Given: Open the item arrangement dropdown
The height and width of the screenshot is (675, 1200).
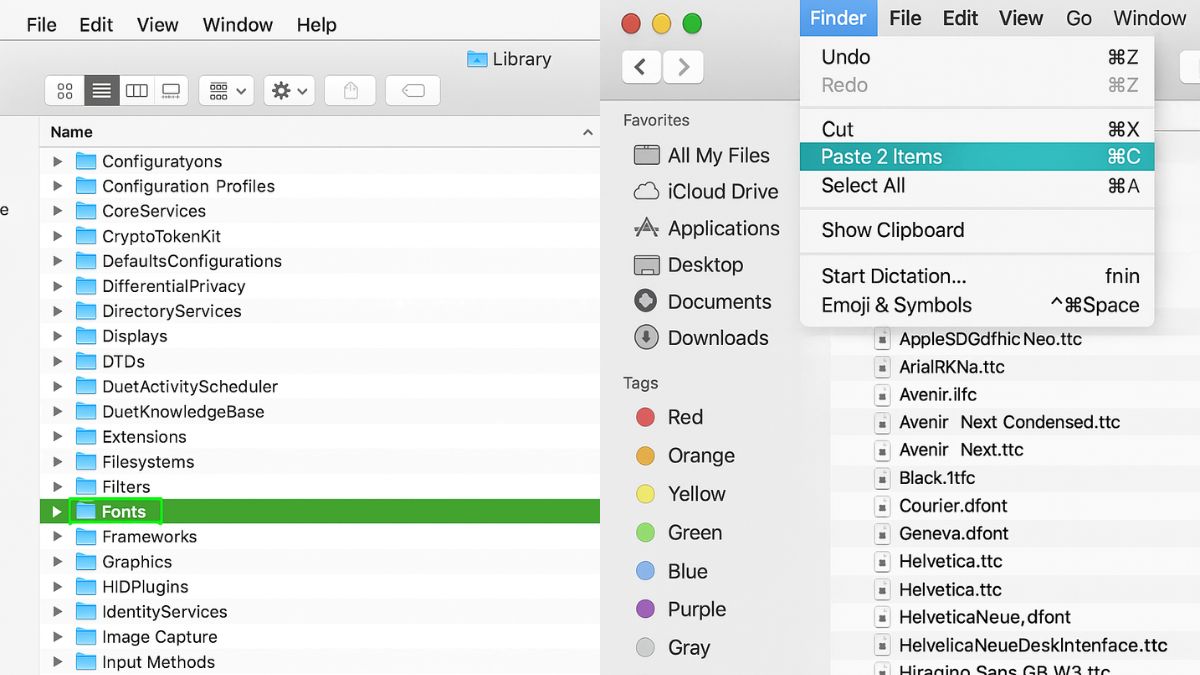Looking at the screenshot, I should click(226, 91).
